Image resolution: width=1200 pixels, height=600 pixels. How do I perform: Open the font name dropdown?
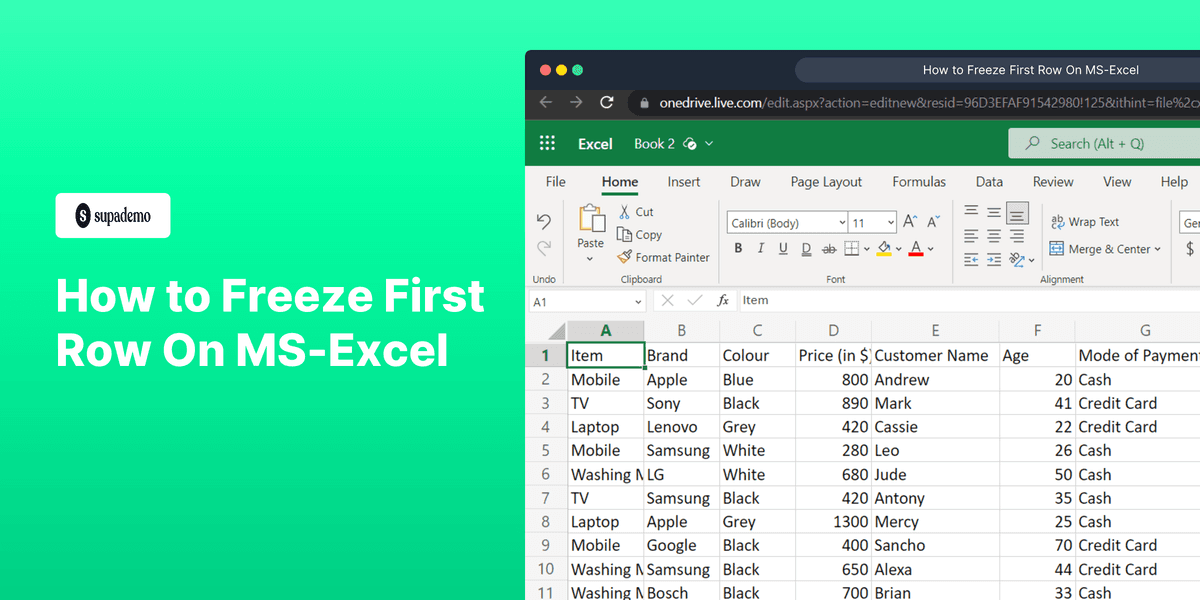click(x=841, y=222)
